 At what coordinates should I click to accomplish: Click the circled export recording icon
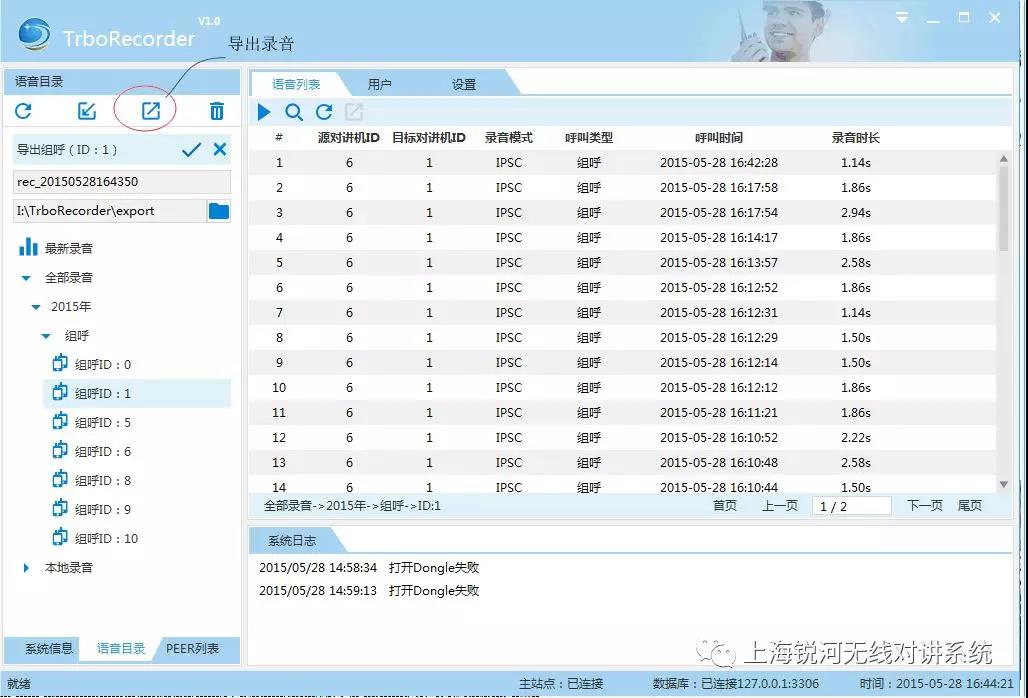[150, 111]
